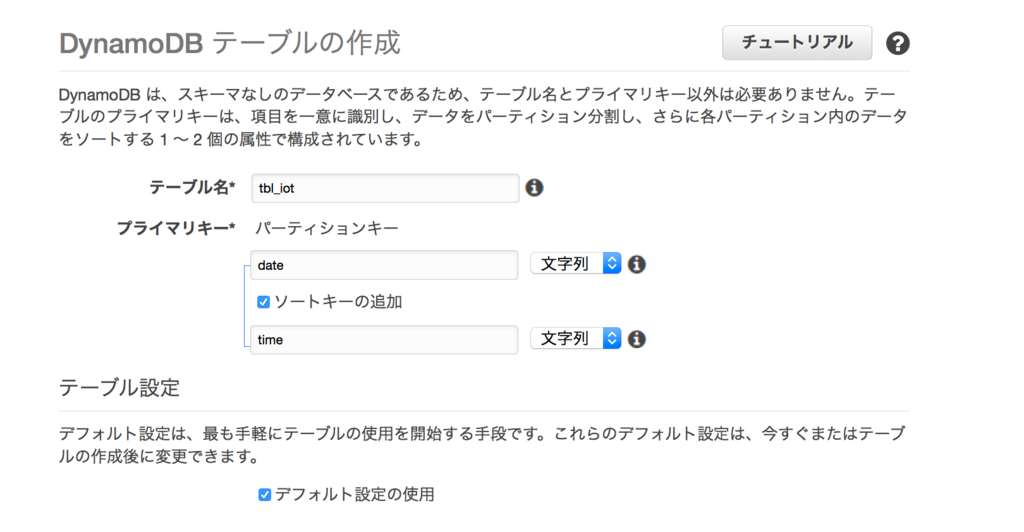The width and height of the screenshot is (1024, 532).
Task: Click the partition key field containing date
Action: [384, 265]
